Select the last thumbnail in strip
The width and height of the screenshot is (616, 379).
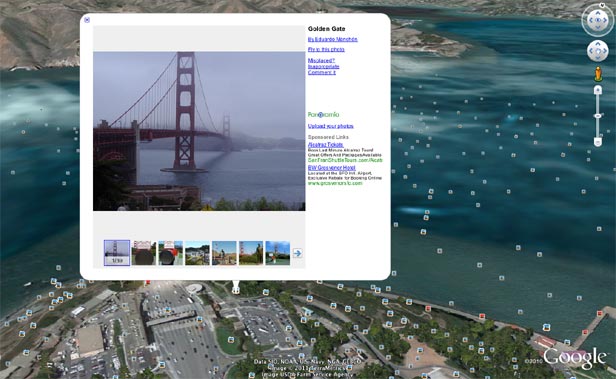[278, 253]
